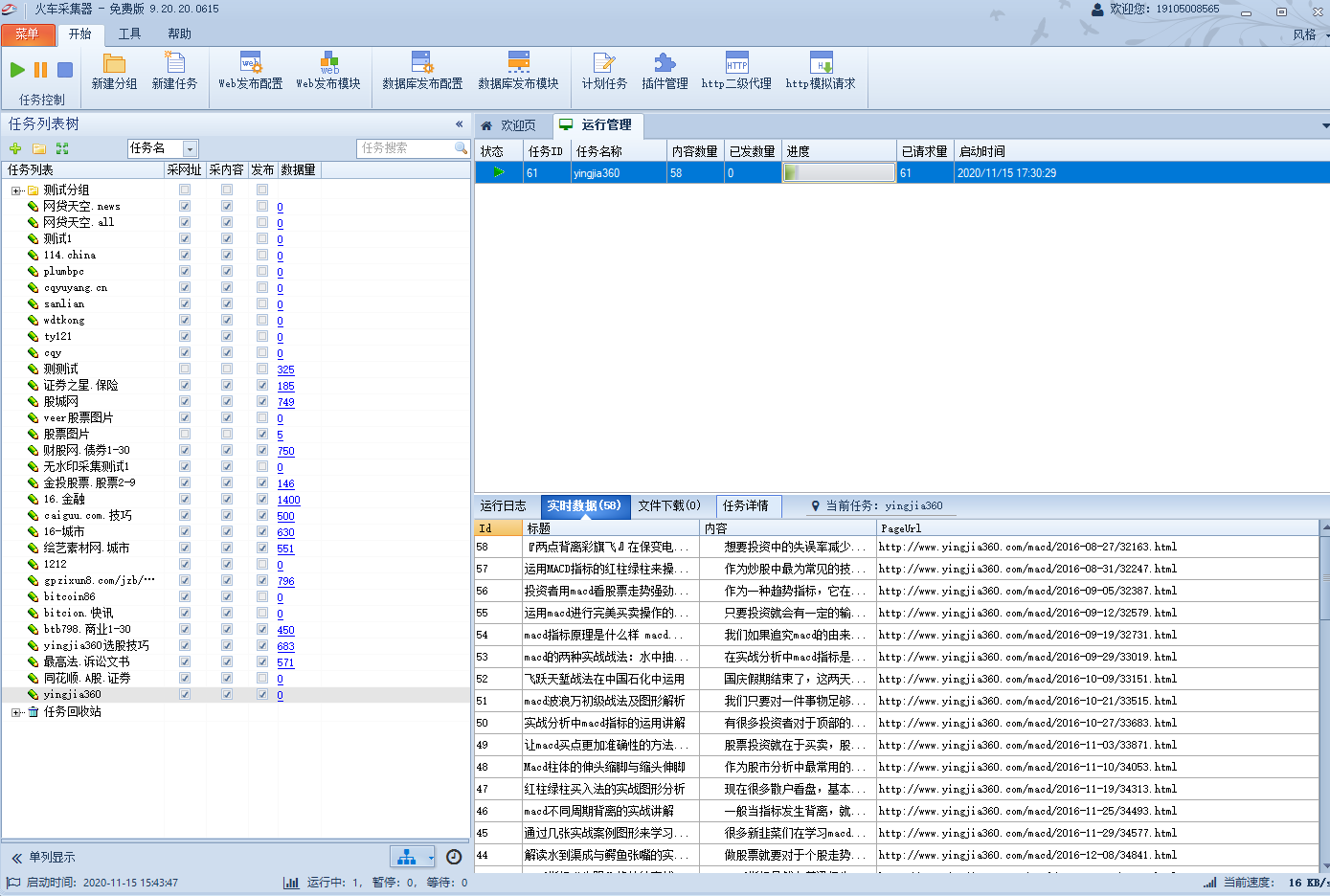Collapse the 任务列表树 panel with double chevron
The height and width of the screenshot is (896, 1330).
click(460, 124)
